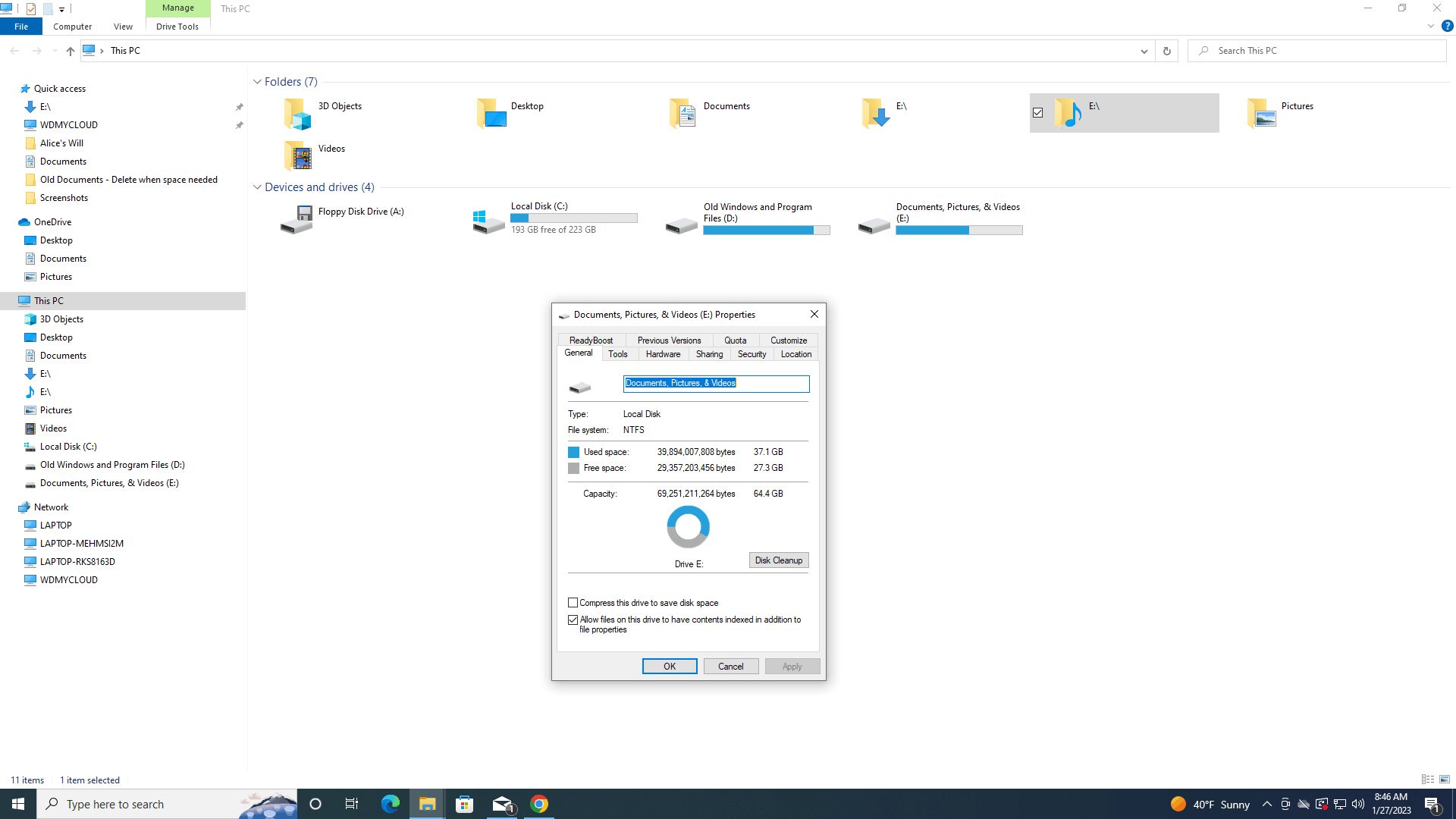1456x819 pixels.
Task: Uncheck Allow files to be indexed
Action: tap(573, 620)
